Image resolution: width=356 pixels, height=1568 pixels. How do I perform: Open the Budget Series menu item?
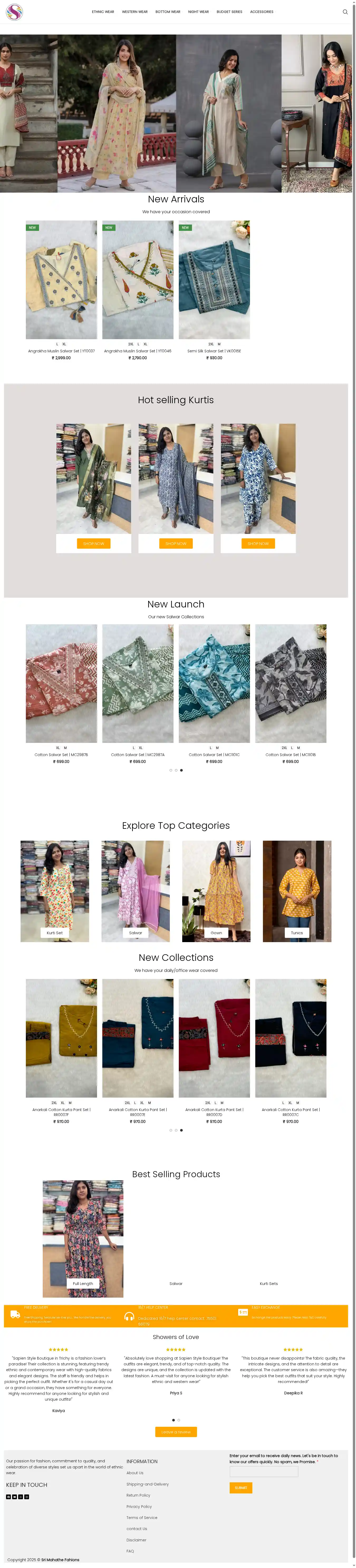pyautogui.click(x=229, y=12)
